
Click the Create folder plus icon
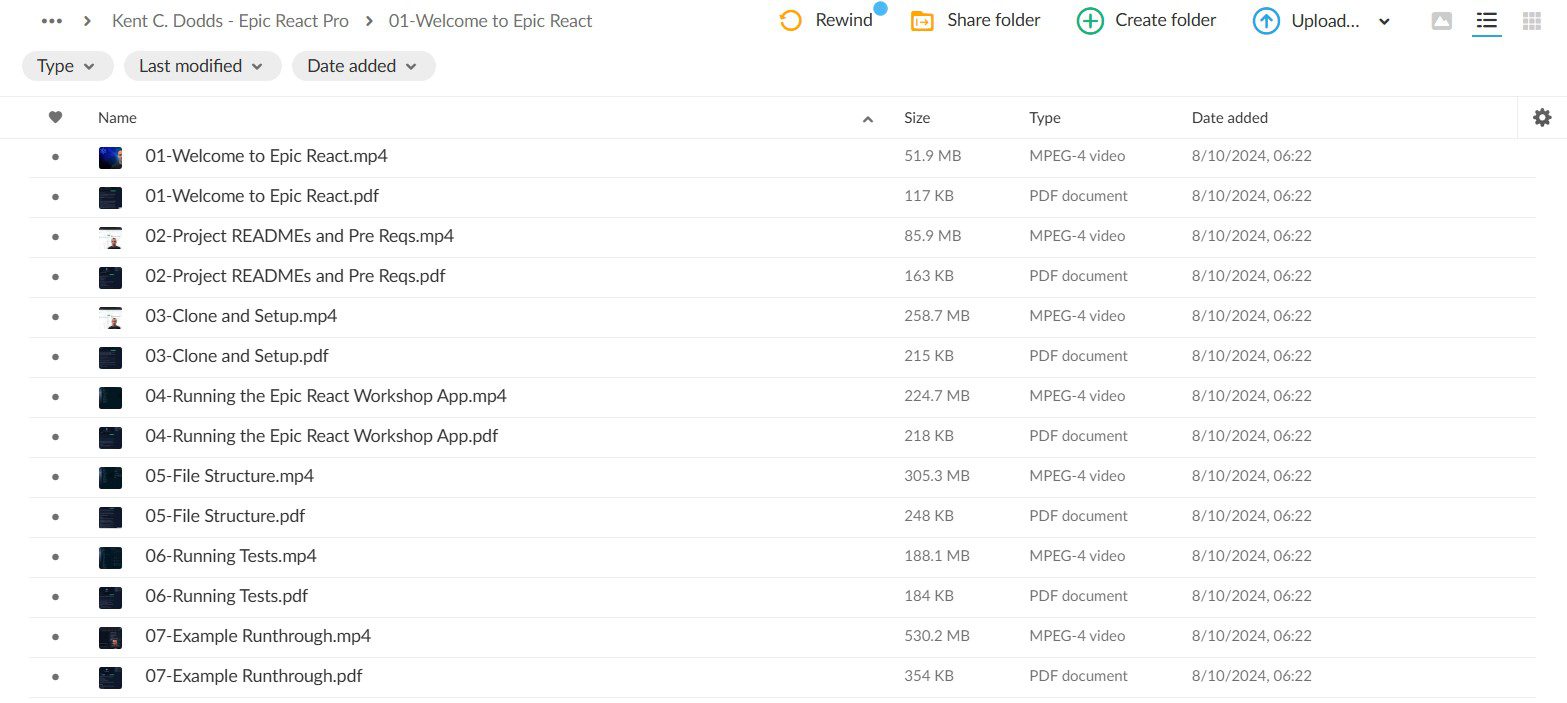[x=1090, y=21]
